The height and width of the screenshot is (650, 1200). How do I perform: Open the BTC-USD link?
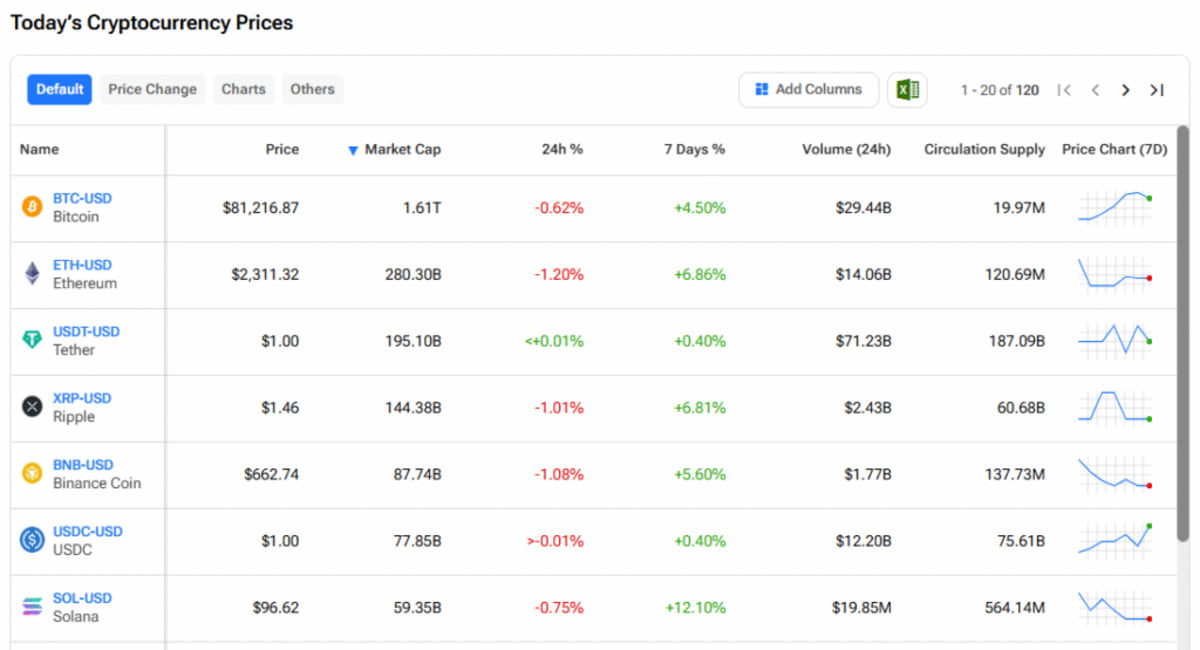(x=82, y=198)
